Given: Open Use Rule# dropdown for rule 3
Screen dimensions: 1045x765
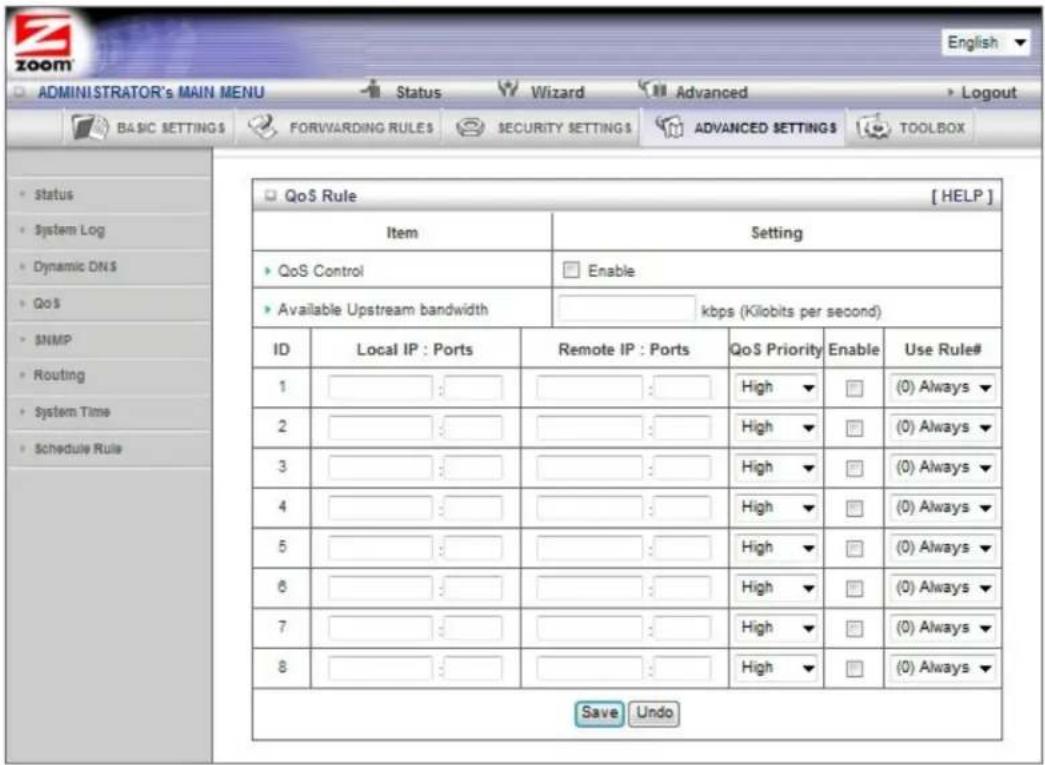Looking at the screenshot, I should (942, 467).
